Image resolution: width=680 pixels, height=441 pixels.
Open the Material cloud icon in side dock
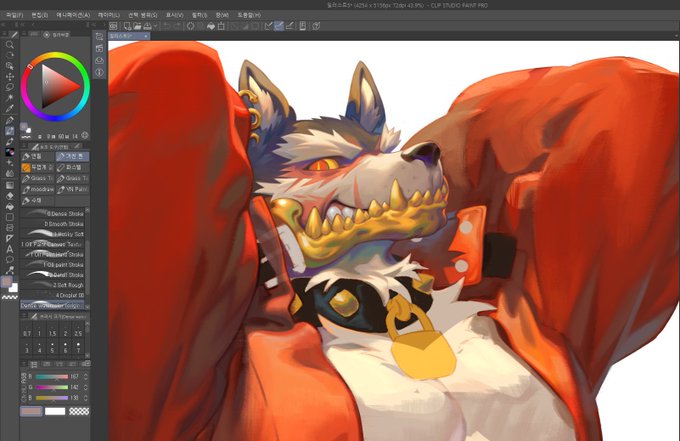point(99,60)
